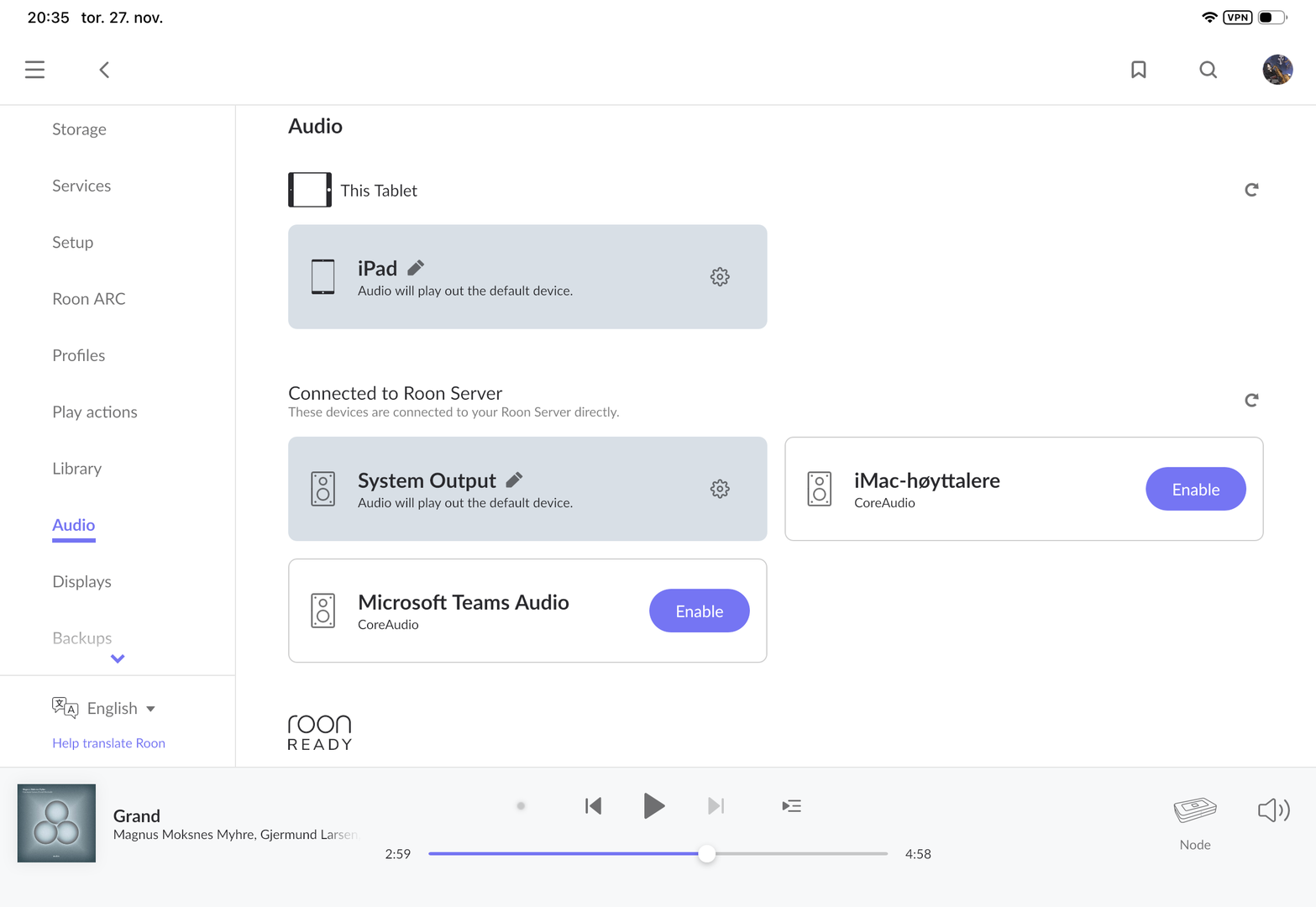This screenshot has width=1316, height=907.
Task: Open the English language dropdown
Action: pos(122,709)
